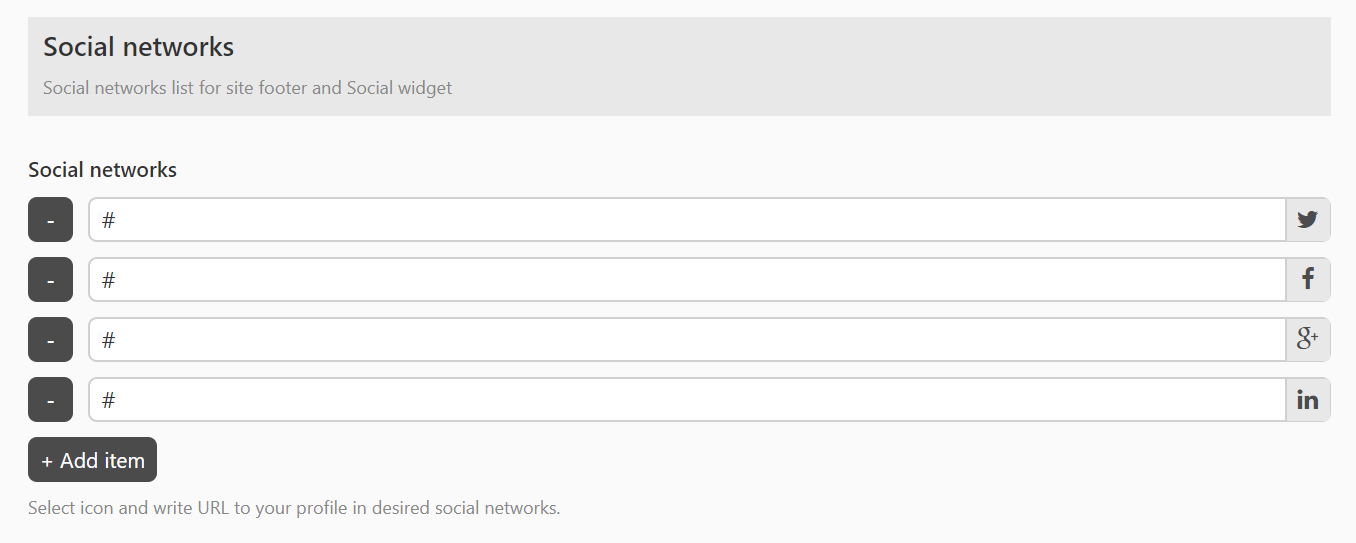This screenshot has height=543, width=1356.
Task: Click the large Social networks section heading
Action: click(138, 47)
